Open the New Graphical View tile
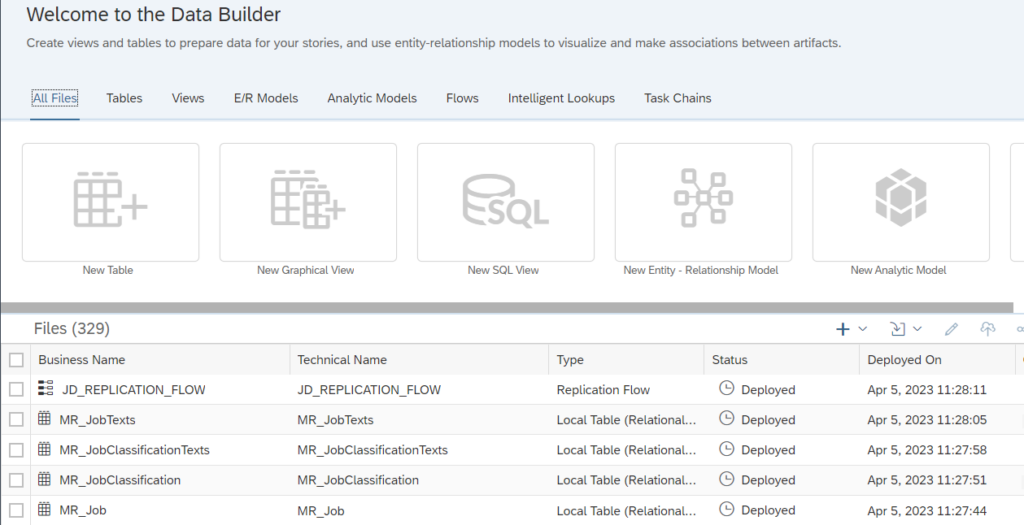 [308, 201]
